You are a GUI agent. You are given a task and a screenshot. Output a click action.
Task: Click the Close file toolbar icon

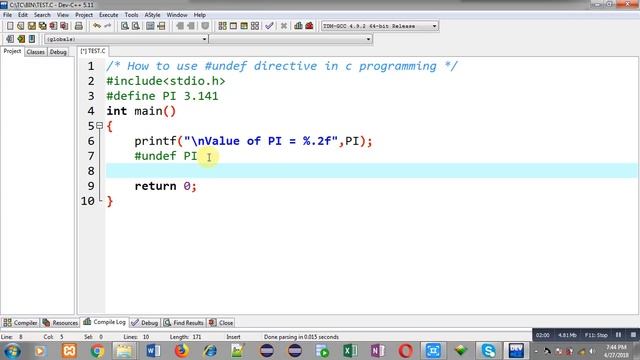tap(53, 26)
